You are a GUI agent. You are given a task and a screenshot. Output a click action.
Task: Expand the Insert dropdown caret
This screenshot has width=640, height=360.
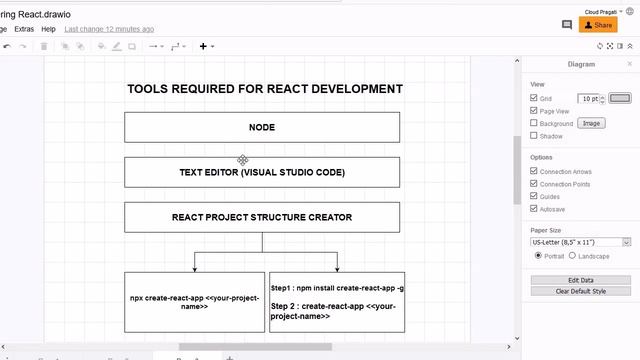(x=212, y=47)
